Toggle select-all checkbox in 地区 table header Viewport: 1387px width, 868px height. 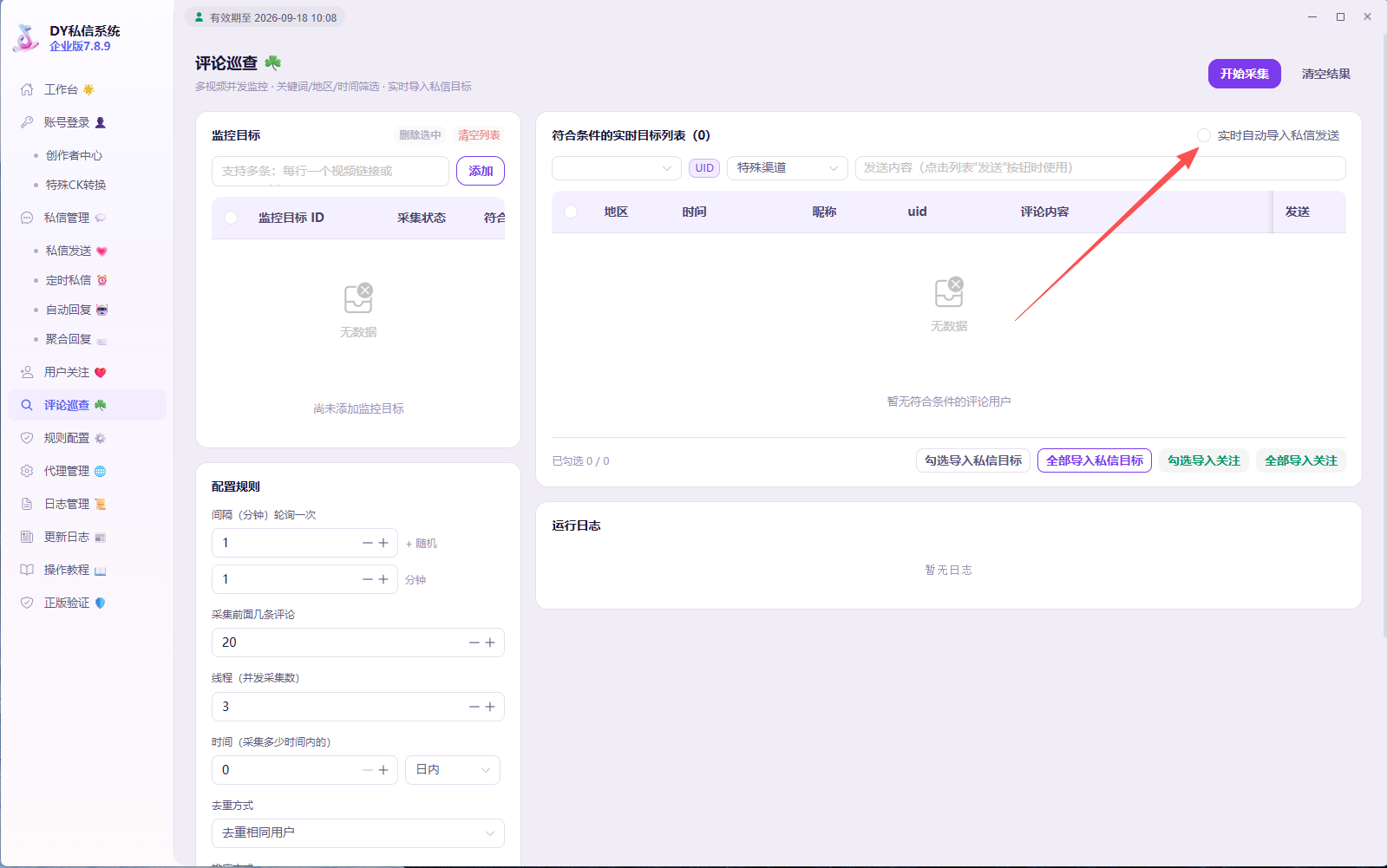click(x=571, y=212)
